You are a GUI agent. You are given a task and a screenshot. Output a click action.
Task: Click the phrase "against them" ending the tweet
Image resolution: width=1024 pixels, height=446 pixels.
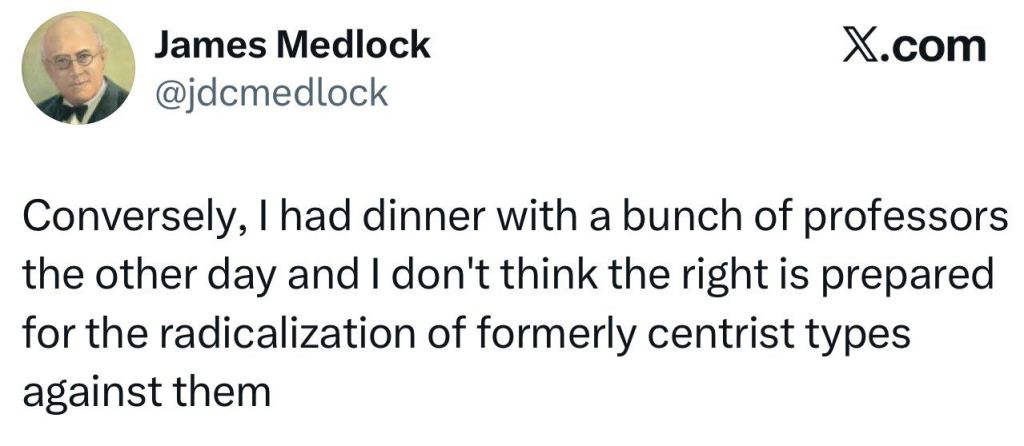click(x=146, y=390)
